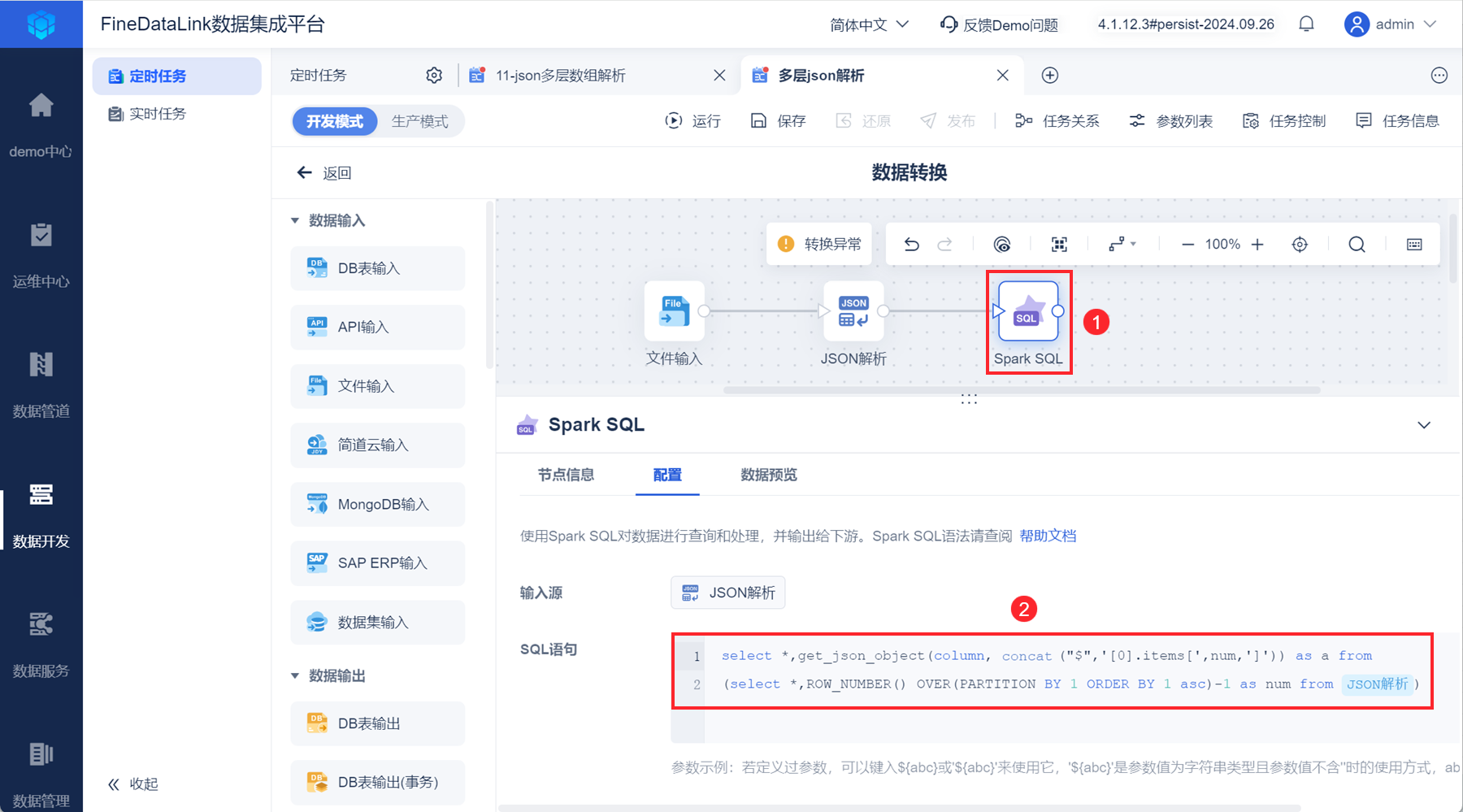Switch to 开发模式
Viewport: 1463px width, 812px height.
click(335, 122)
